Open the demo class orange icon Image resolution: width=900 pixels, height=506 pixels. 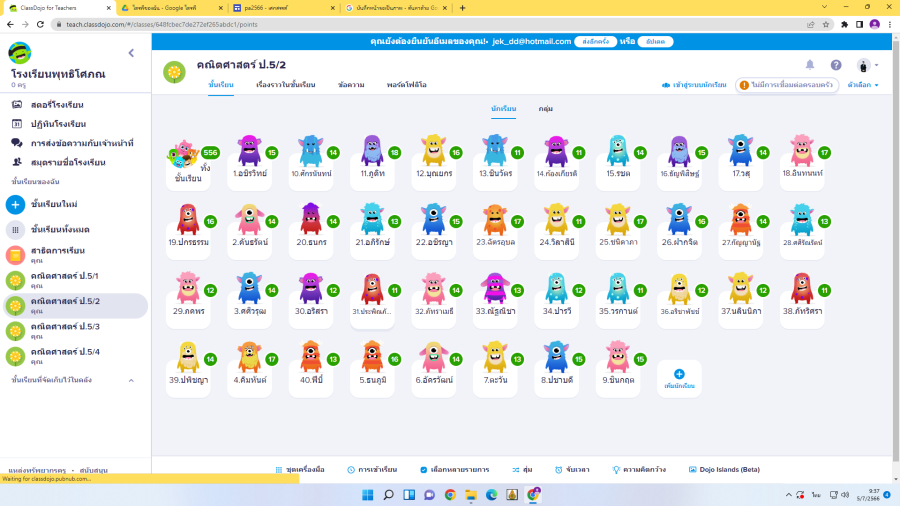coord(15,255)
